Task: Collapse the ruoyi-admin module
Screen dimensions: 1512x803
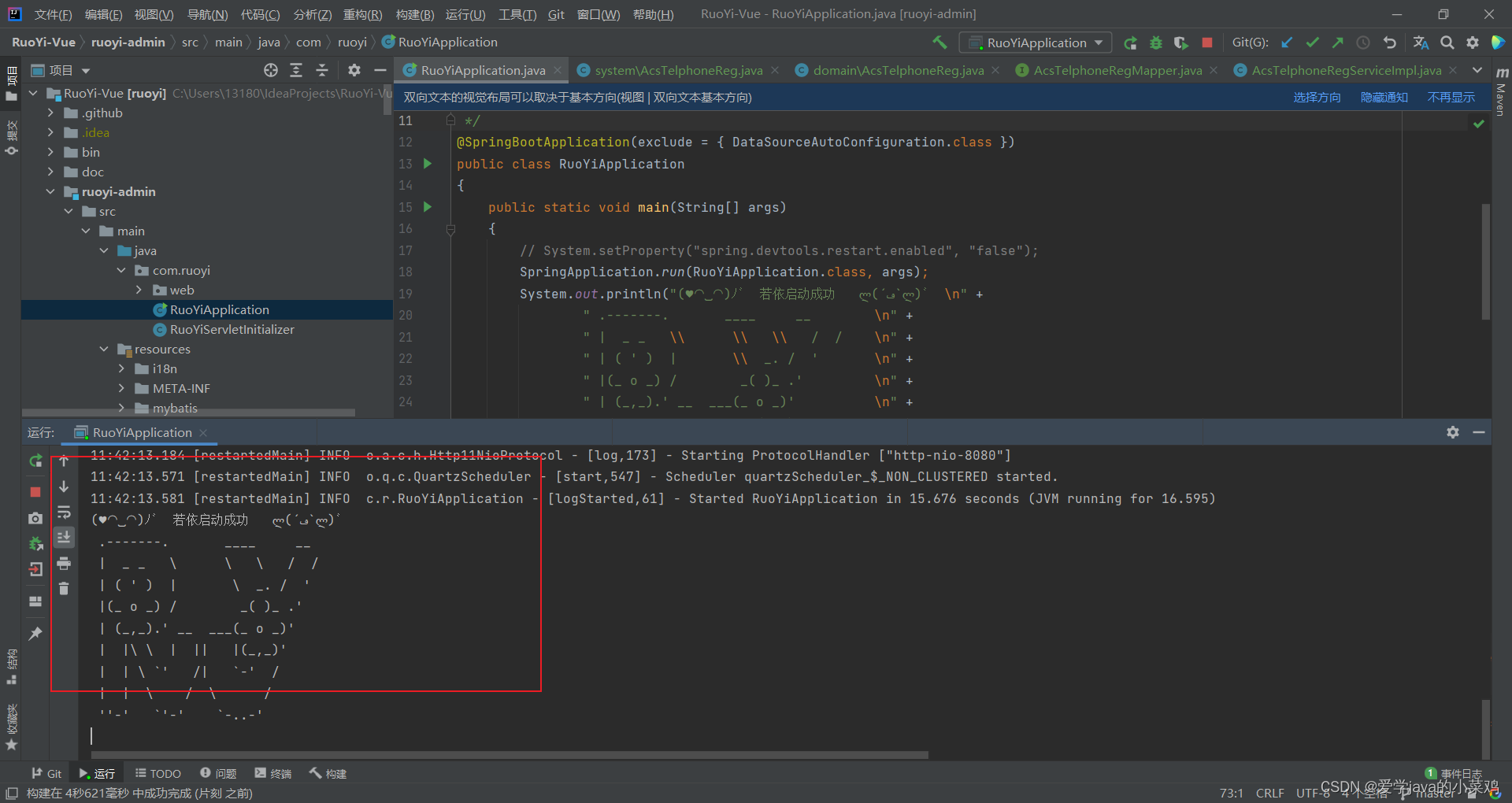Action: coord(51,191)
